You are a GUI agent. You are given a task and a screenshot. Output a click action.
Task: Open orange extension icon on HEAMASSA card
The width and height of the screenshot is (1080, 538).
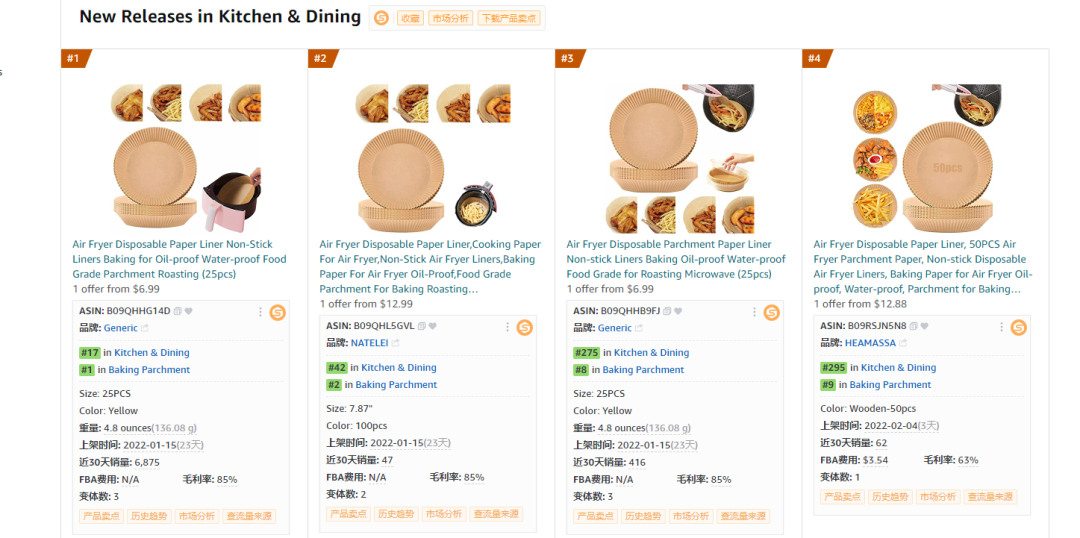click(x=1018, y=327)
